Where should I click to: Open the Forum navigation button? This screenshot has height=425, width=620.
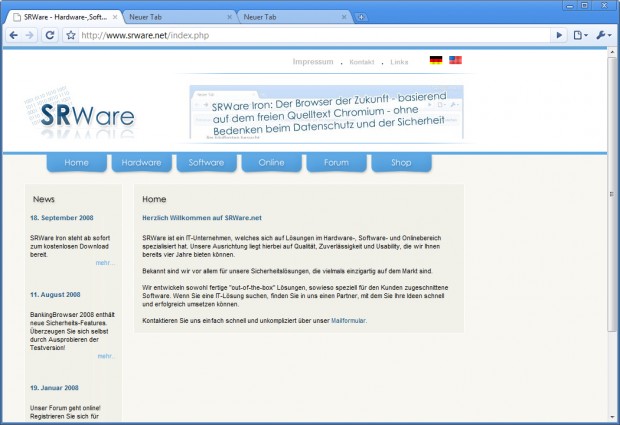336,163
